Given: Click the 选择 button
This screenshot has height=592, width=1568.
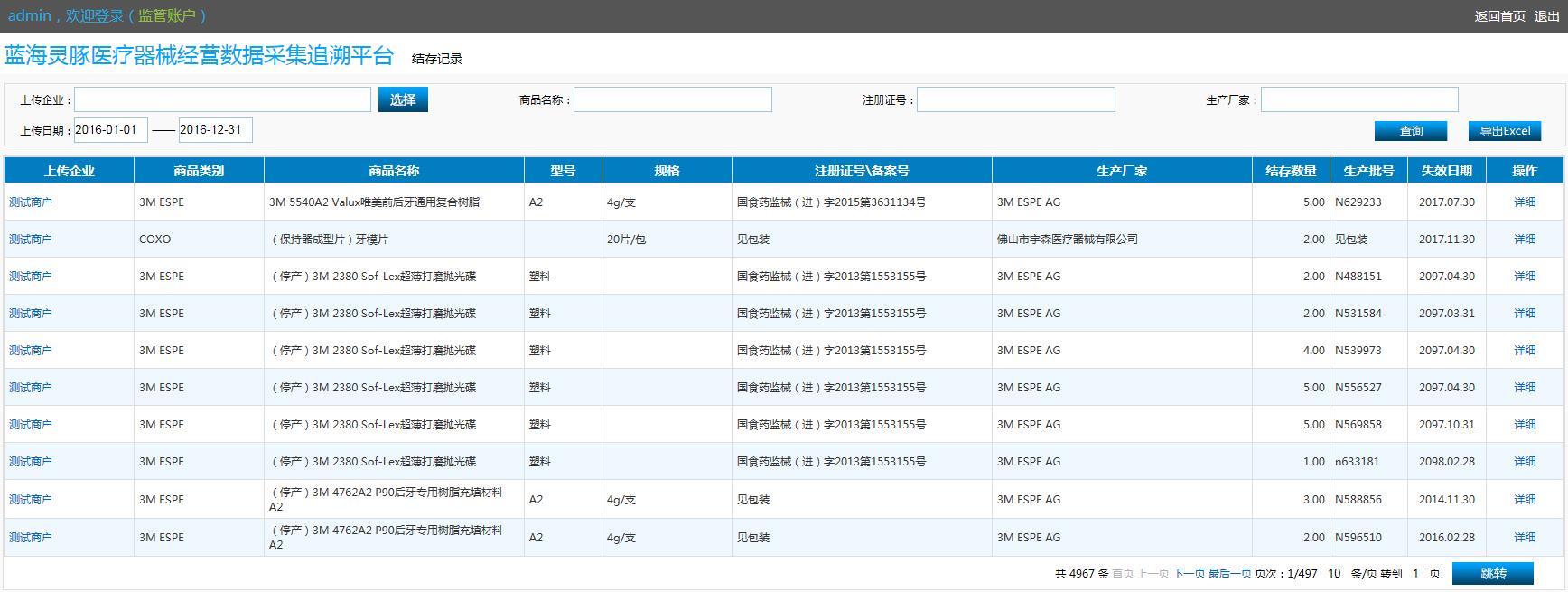Looking at the screenshot, I should [403, 99].
